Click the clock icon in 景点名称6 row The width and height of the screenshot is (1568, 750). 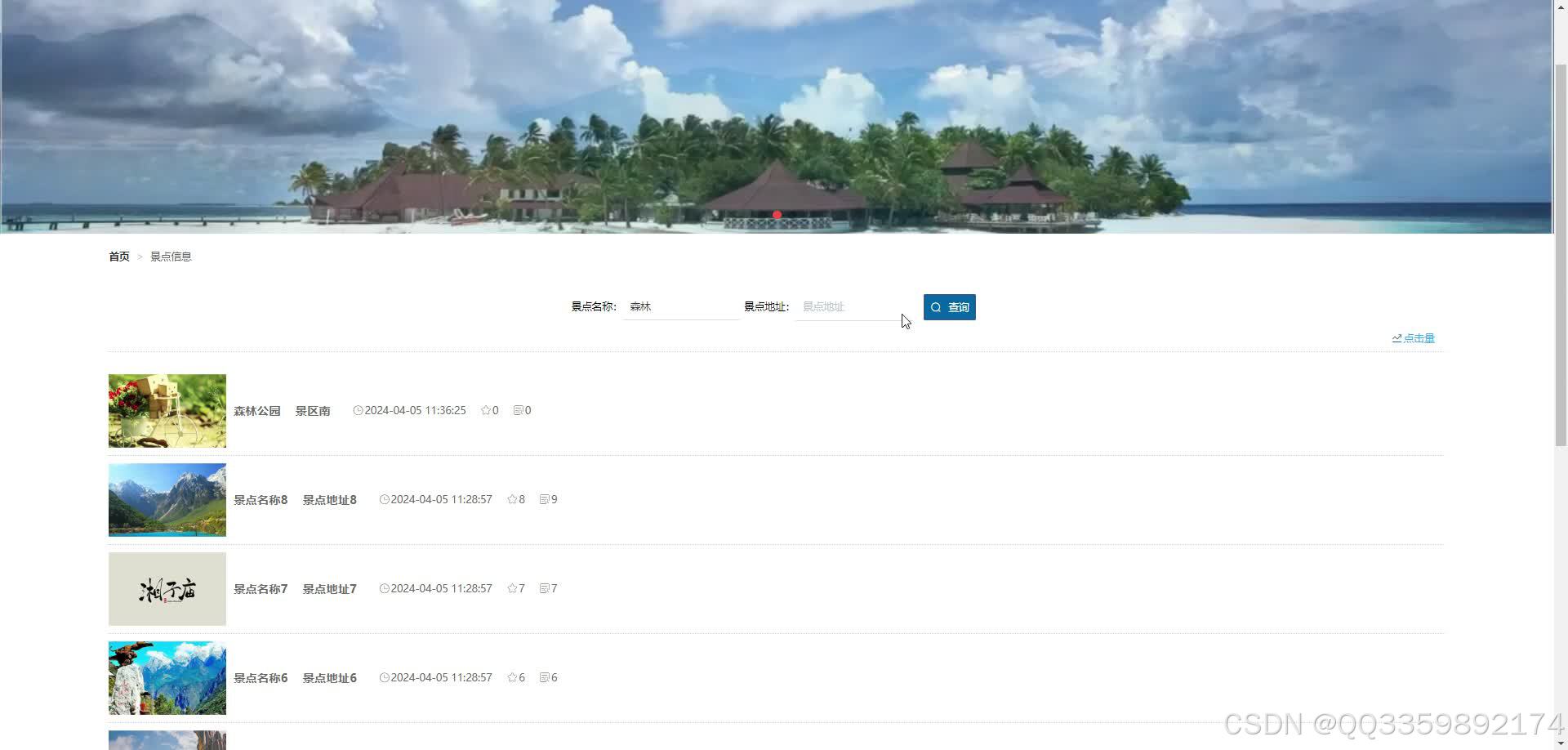tap(384, 677)
